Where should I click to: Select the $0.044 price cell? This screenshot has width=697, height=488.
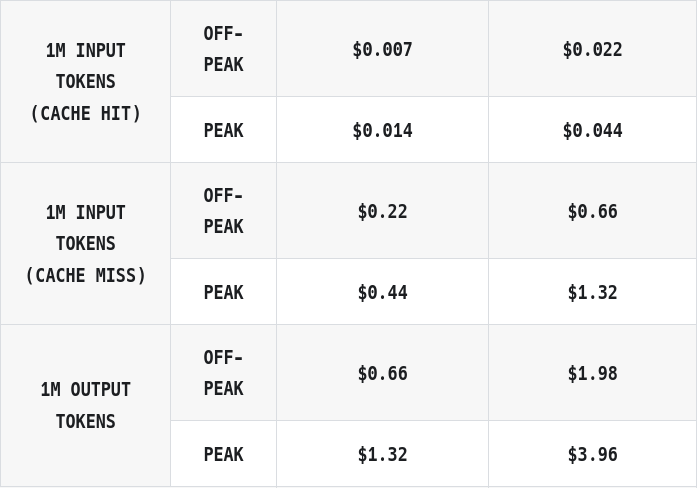593,130
